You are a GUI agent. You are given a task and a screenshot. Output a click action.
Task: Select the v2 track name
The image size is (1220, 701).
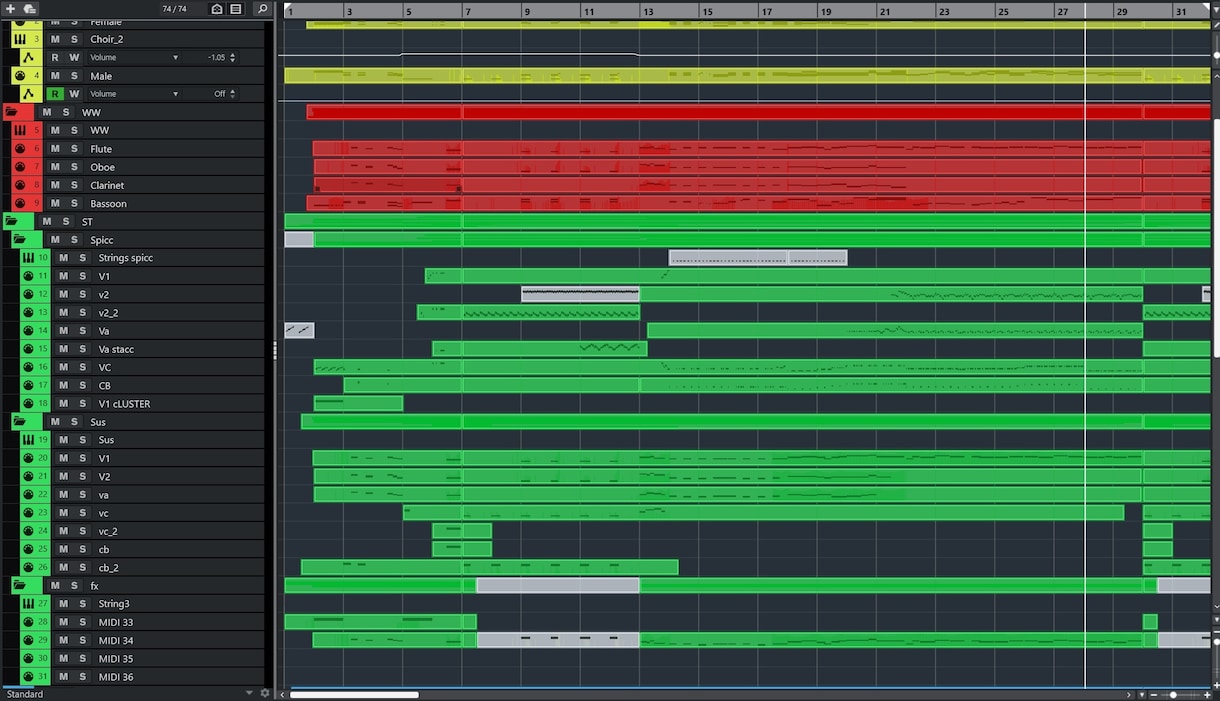pyautogui.click(x=104, y=294)
